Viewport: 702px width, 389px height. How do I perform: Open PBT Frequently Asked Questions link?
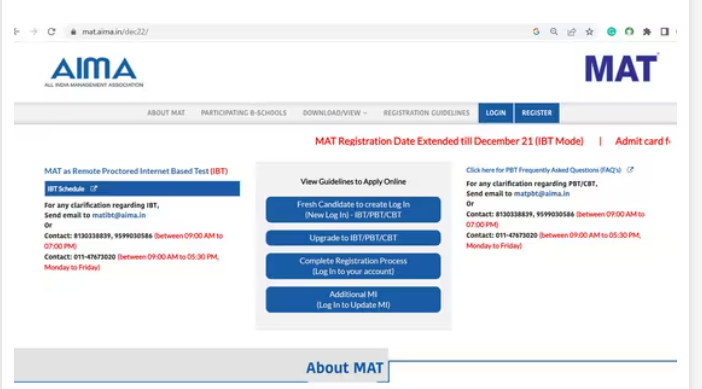(x=544, y=170)
